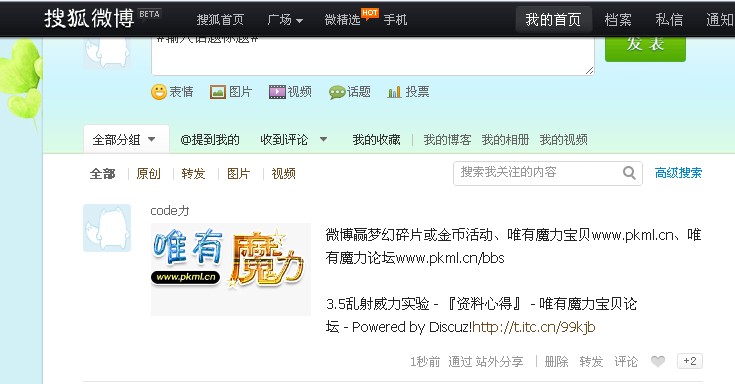Create a poll with 投票
Image resolution: width=735 pixels, height=384 pixels.
(x=408, y=92)
